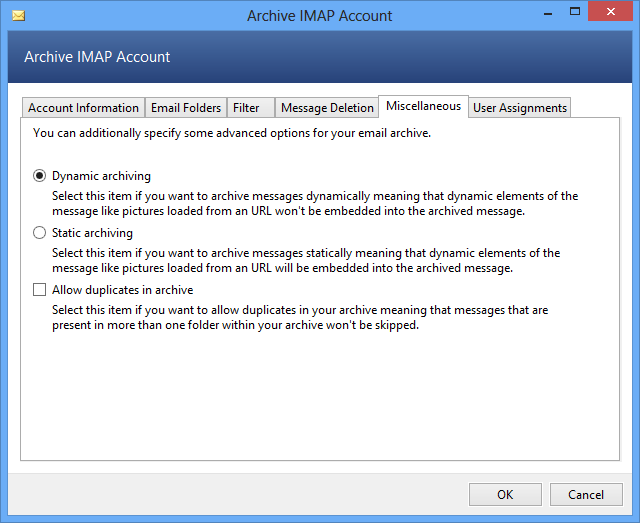Switch to the Account Information tab
Screen dimensions: 640x523
click(83, 108)
